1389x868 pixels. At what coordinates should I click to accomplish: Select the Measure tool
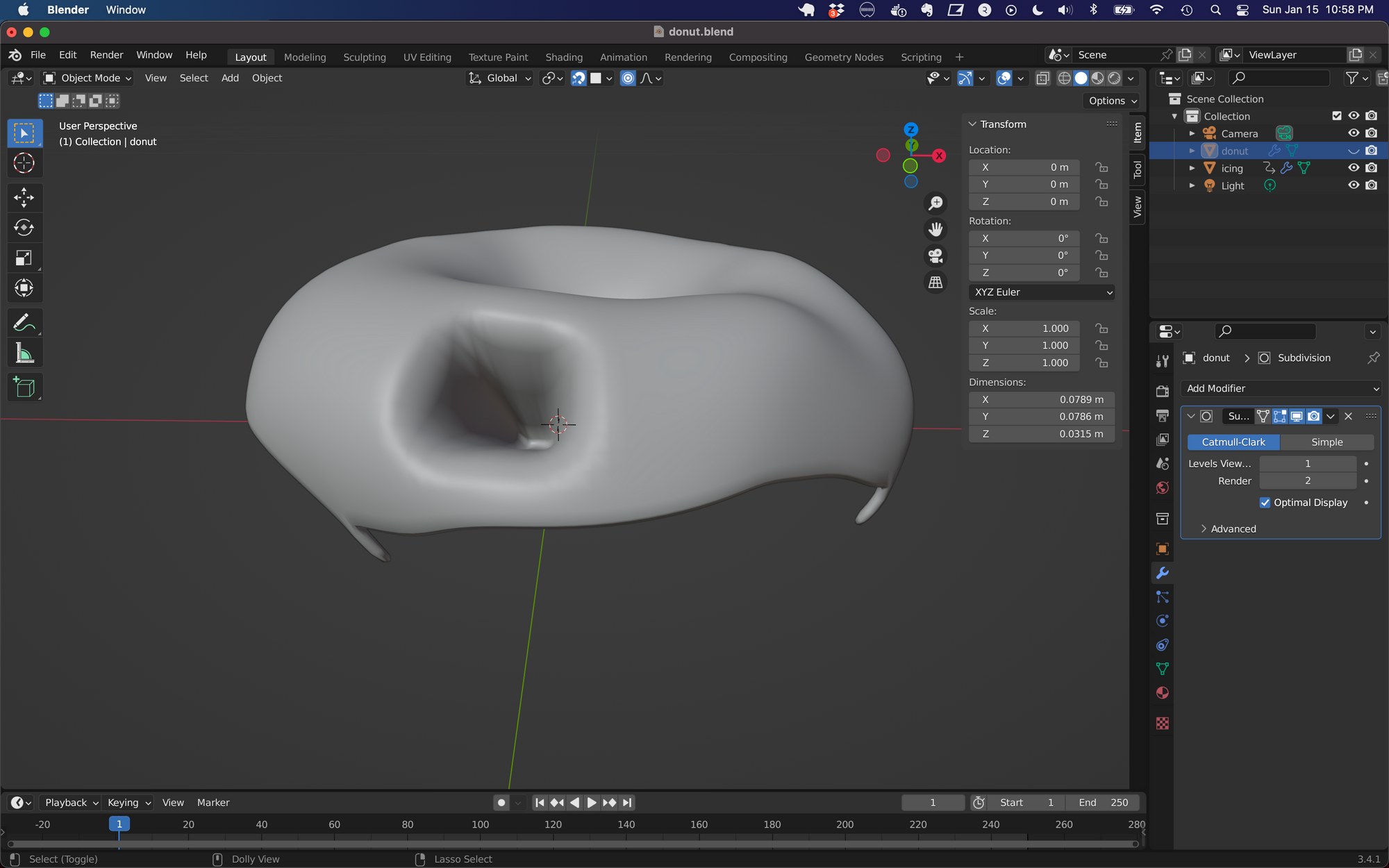(24, 353)
